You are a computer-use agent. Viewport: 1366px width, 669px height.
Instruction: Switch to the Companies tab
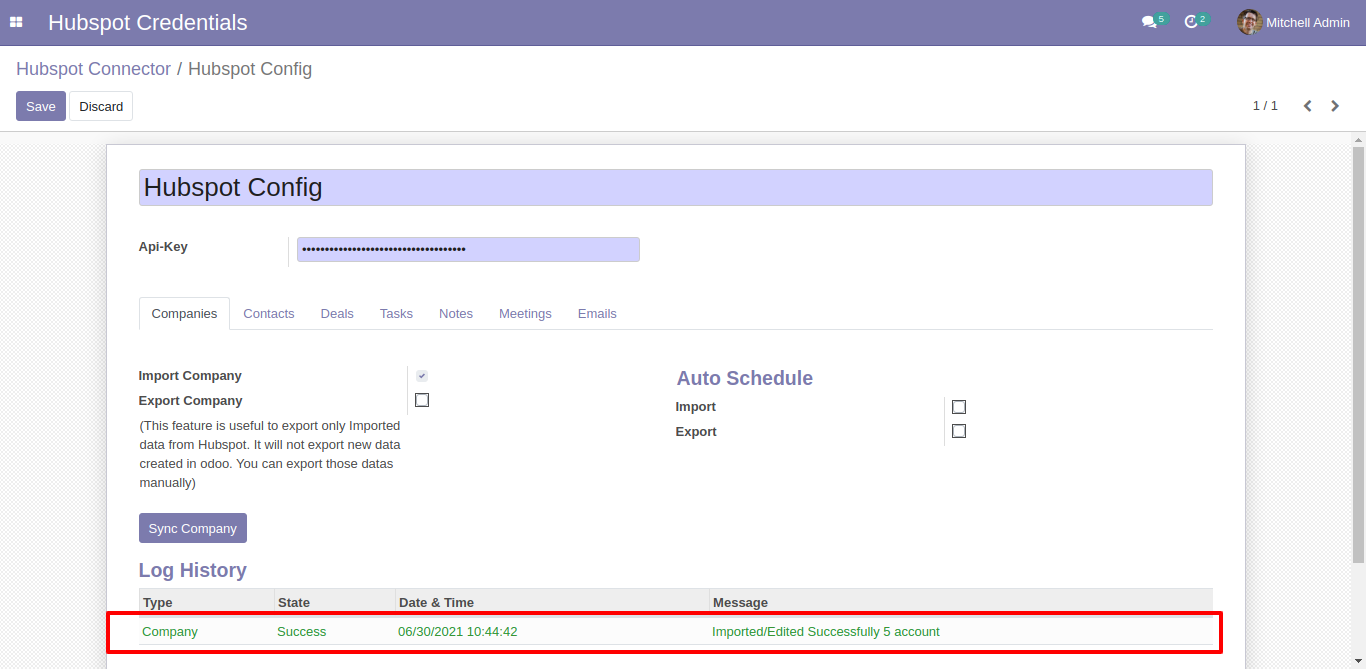pyautogui.click(x=184, y=314)
